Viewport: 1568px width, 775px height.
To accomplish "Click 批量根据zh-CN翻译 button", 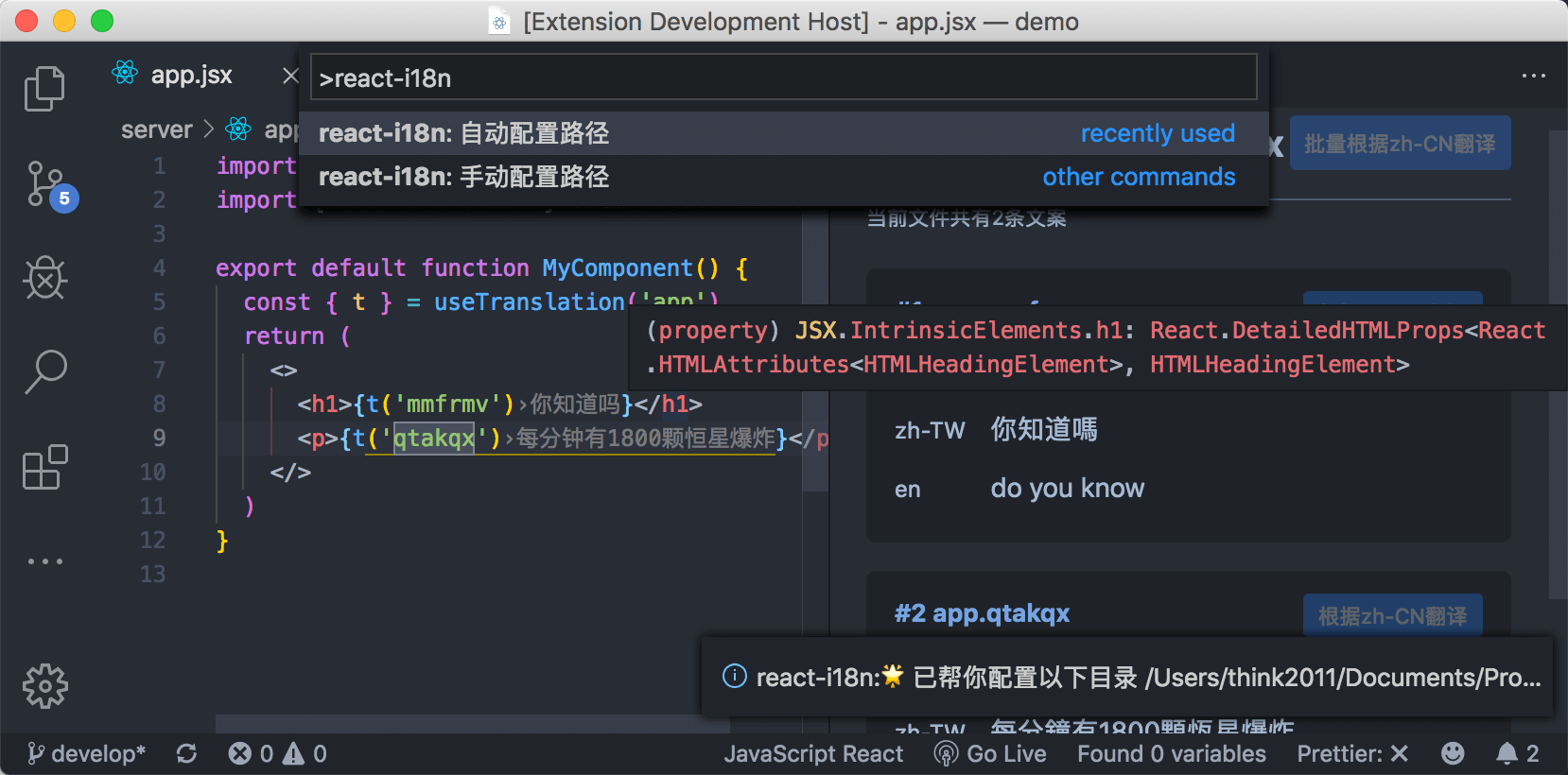I will pos(1400,144).
